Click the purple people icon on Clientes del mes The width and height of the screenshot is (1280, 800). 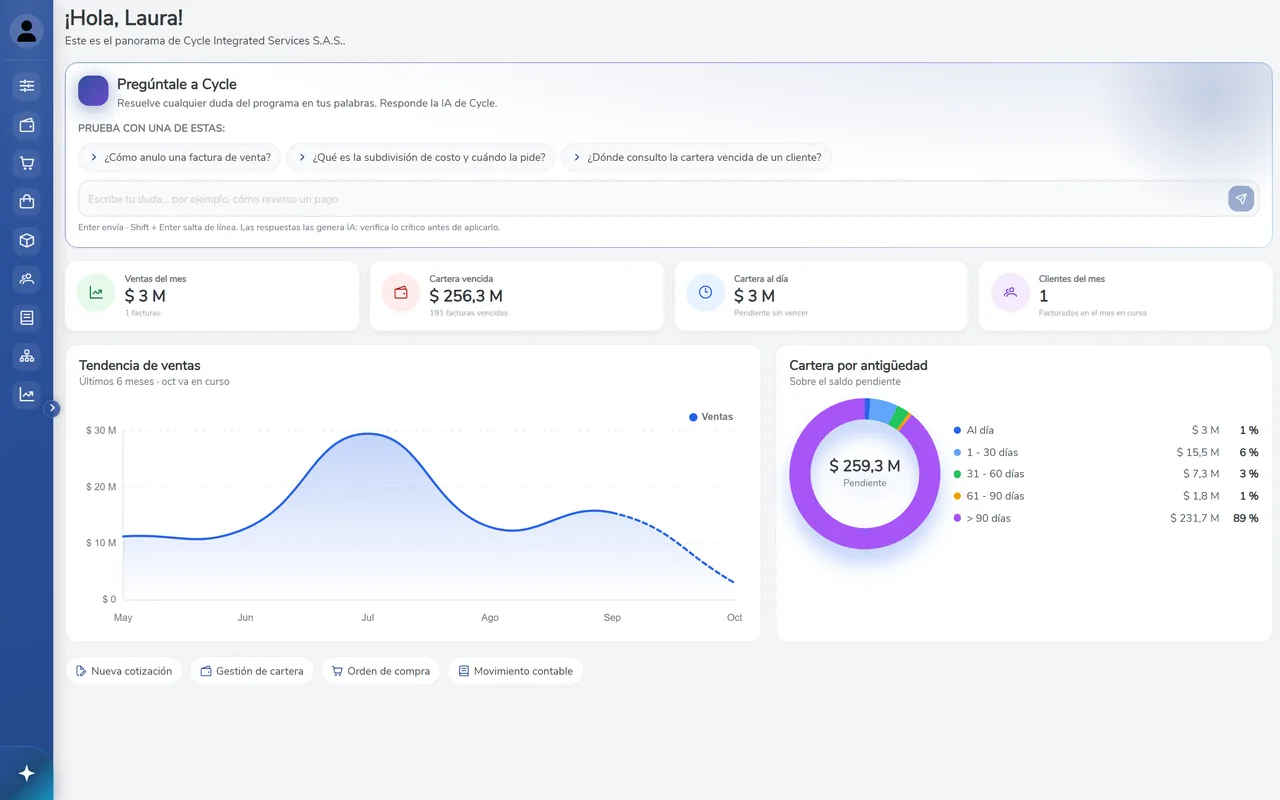1010,293
